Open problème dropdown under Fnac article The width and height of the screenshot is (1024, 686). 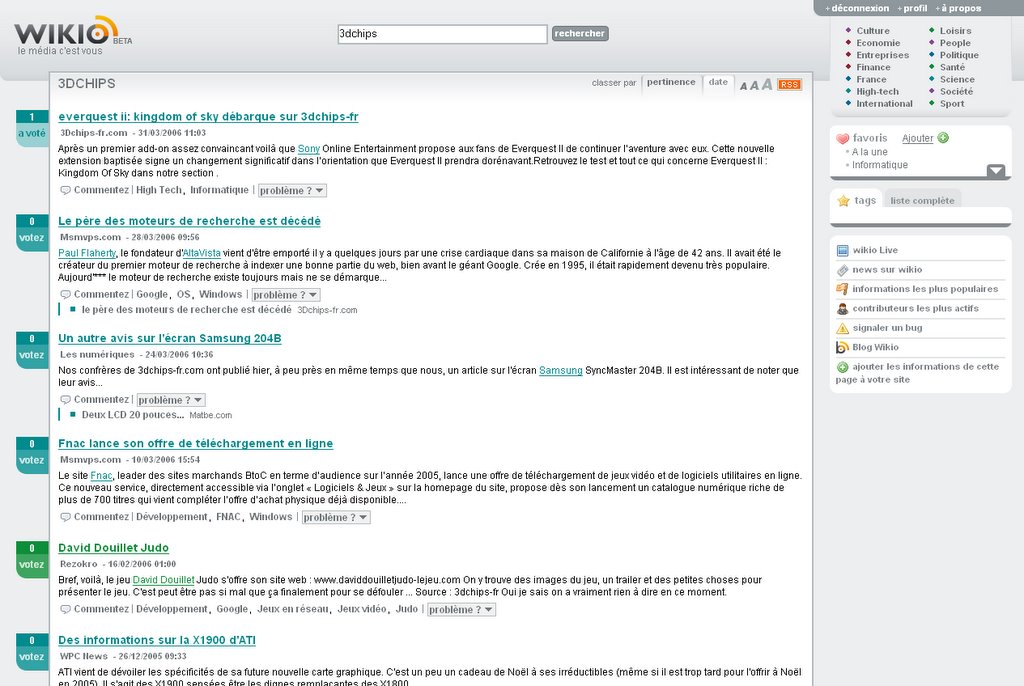click(x=336, y=517)
